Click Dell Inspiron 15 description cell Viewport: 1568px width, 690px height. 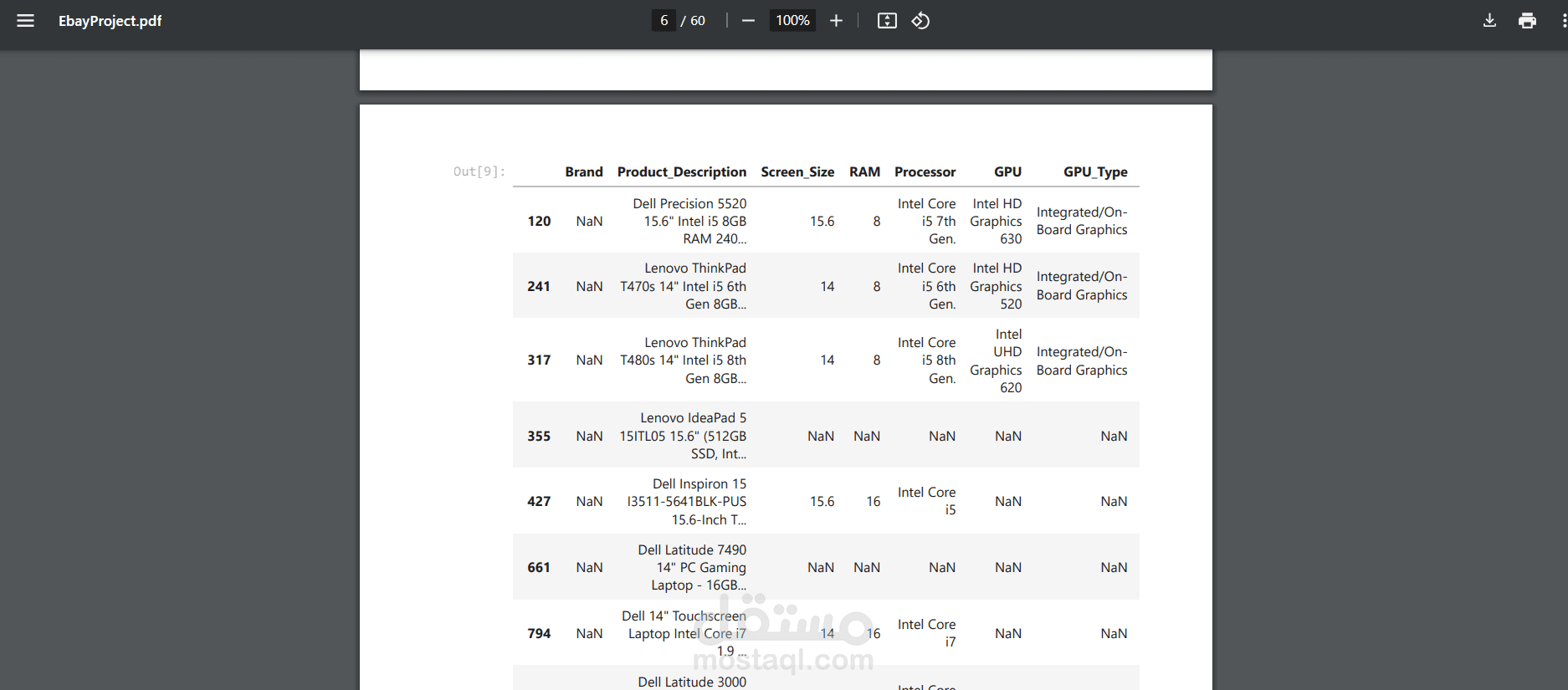pos(686,501)
